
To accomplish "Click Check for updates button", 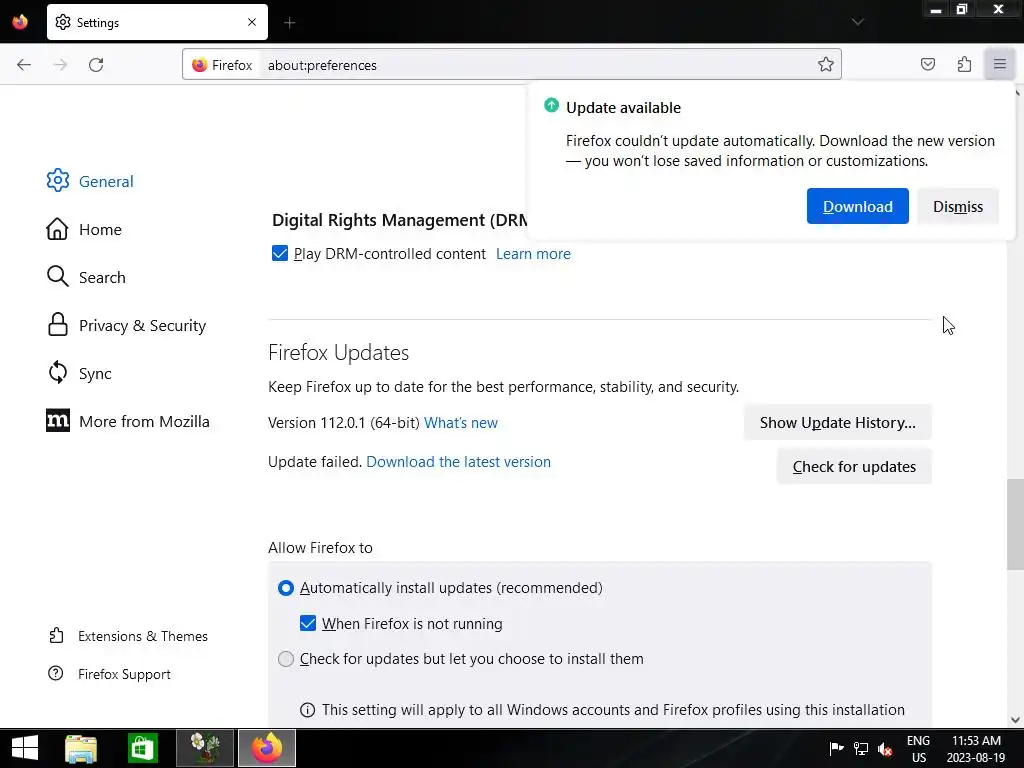I will pos(854,467).
